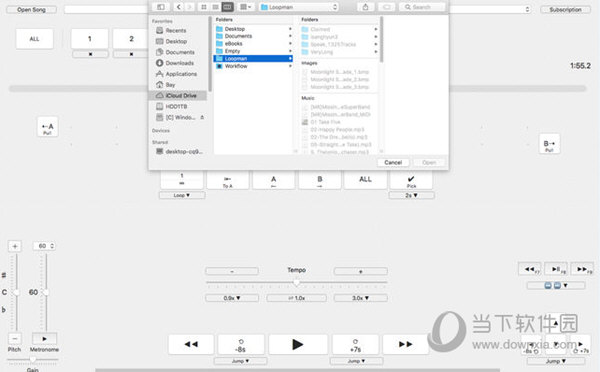Image resolution: width=600 pixels, height=372 pixels.
Task: Click the Share icon in file dialog
Action: click(365, 7)
